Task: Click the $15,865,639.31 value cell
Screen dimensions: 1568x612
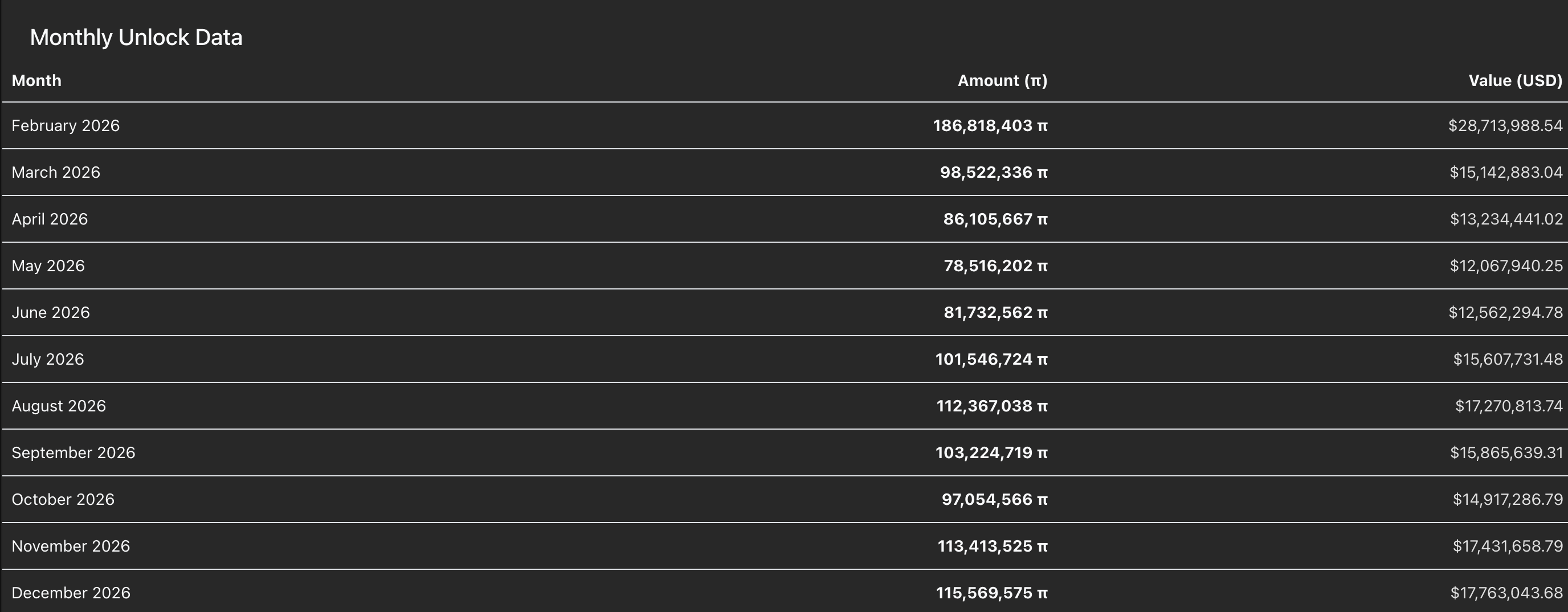Action: point(1506,452)
